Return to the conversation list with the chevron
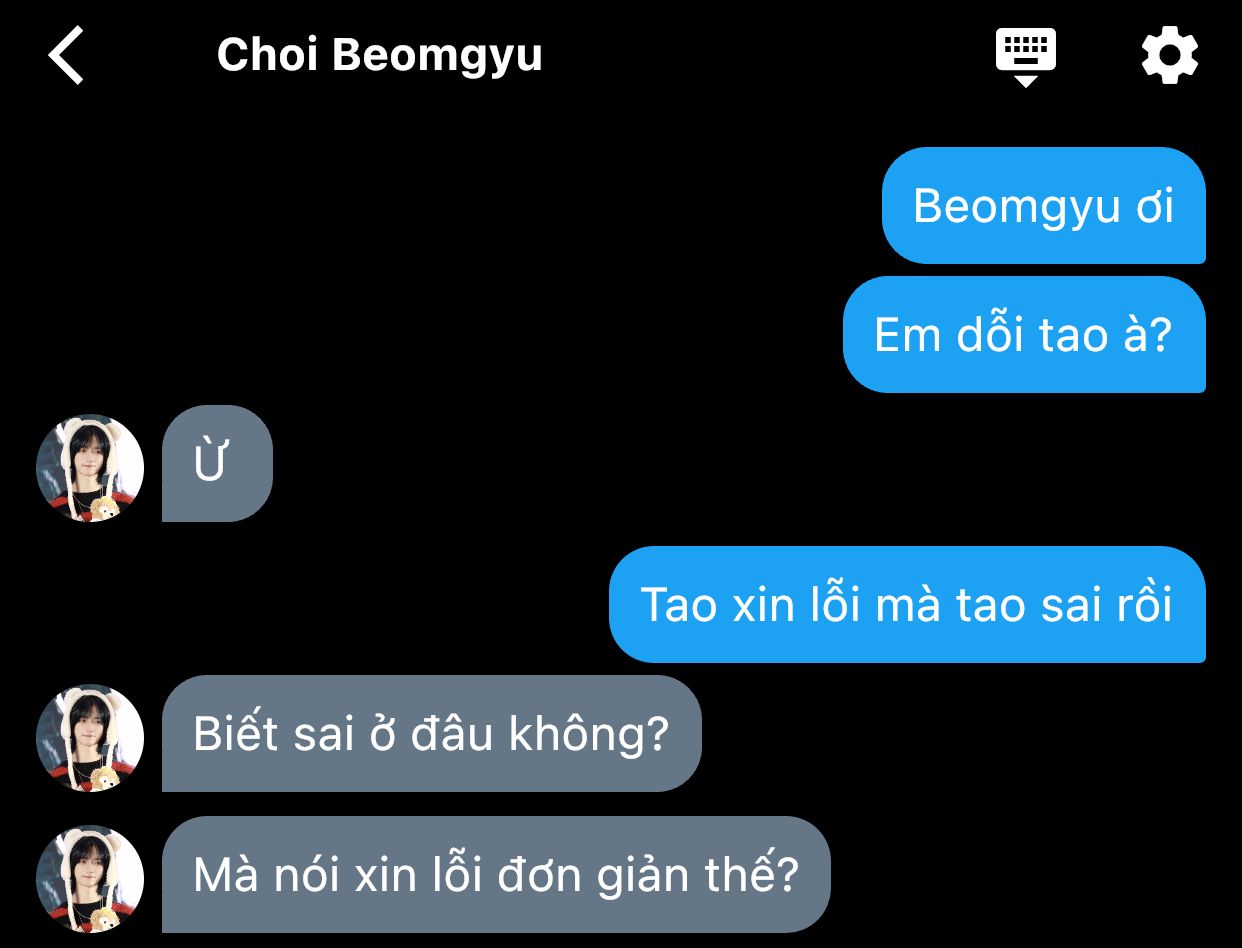This screenshot has height=948, width=1242. point(66,55)
